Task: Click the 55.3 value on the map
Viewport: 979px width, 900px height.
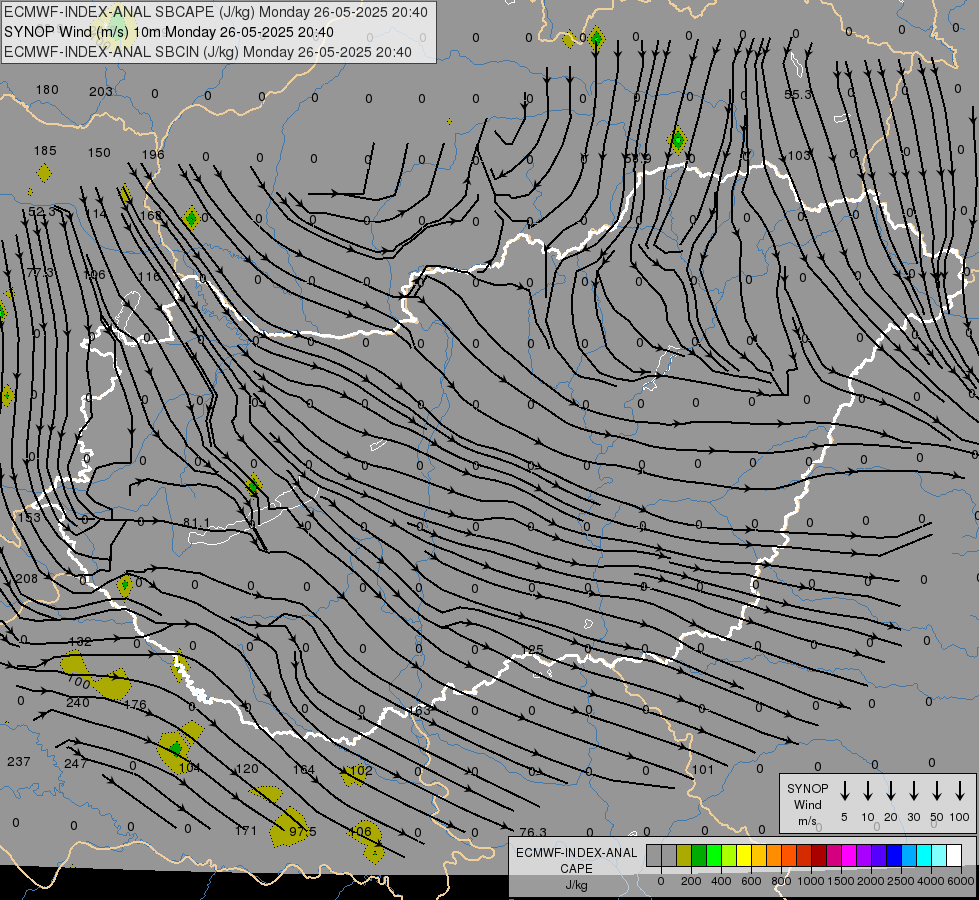Action: tap(797, 94)
